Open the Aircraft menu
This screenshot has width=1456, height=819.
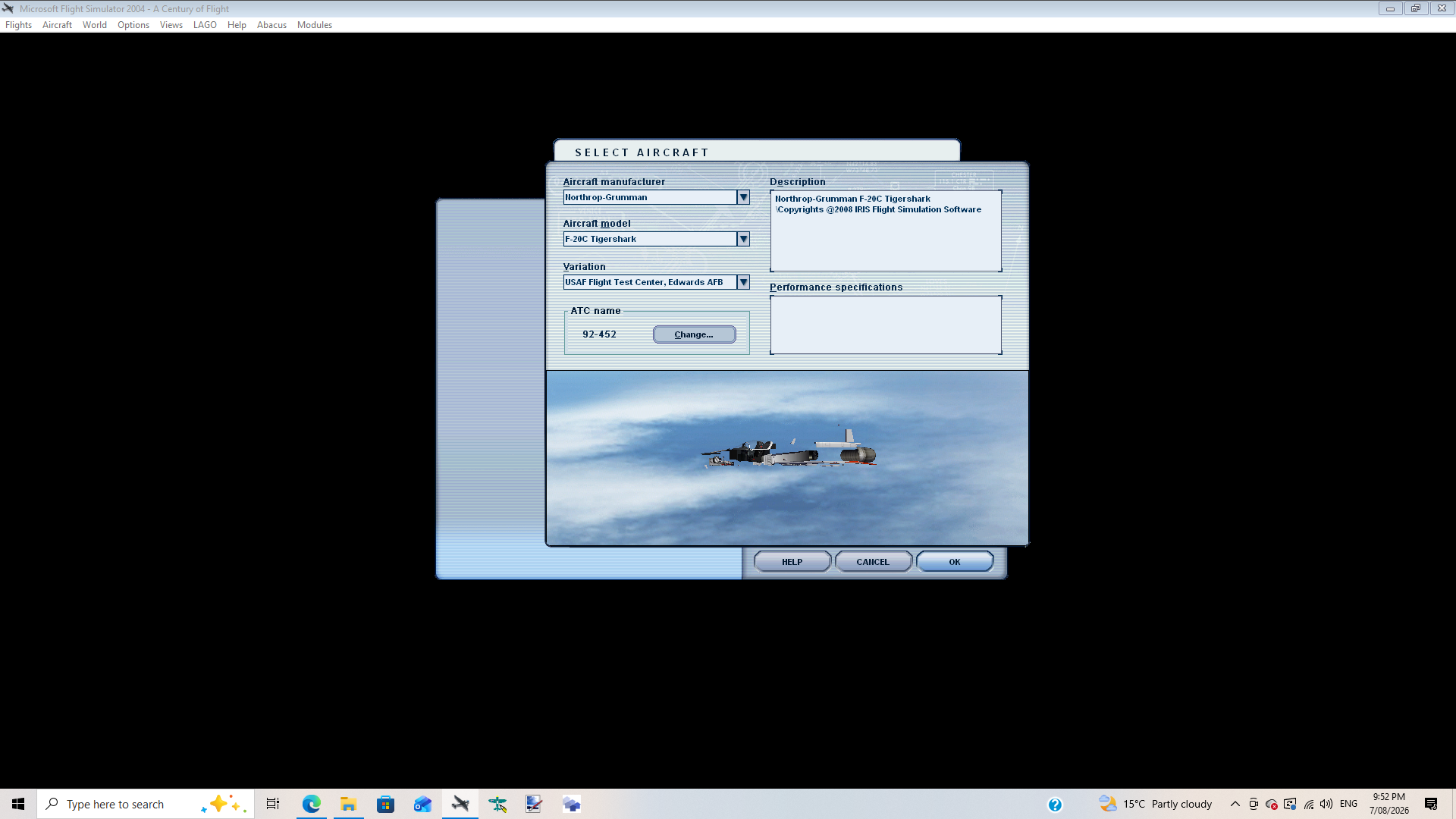point(57,25)
